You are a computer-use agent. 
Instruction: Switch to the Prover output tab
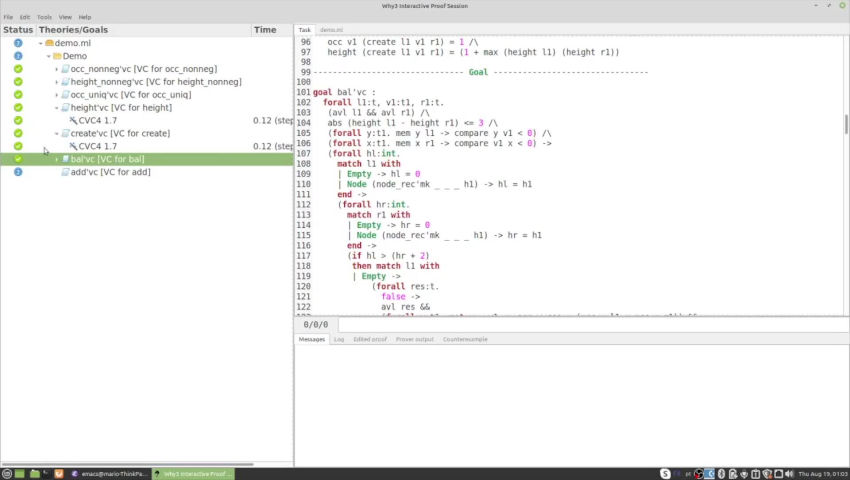(x=415, y=339)
